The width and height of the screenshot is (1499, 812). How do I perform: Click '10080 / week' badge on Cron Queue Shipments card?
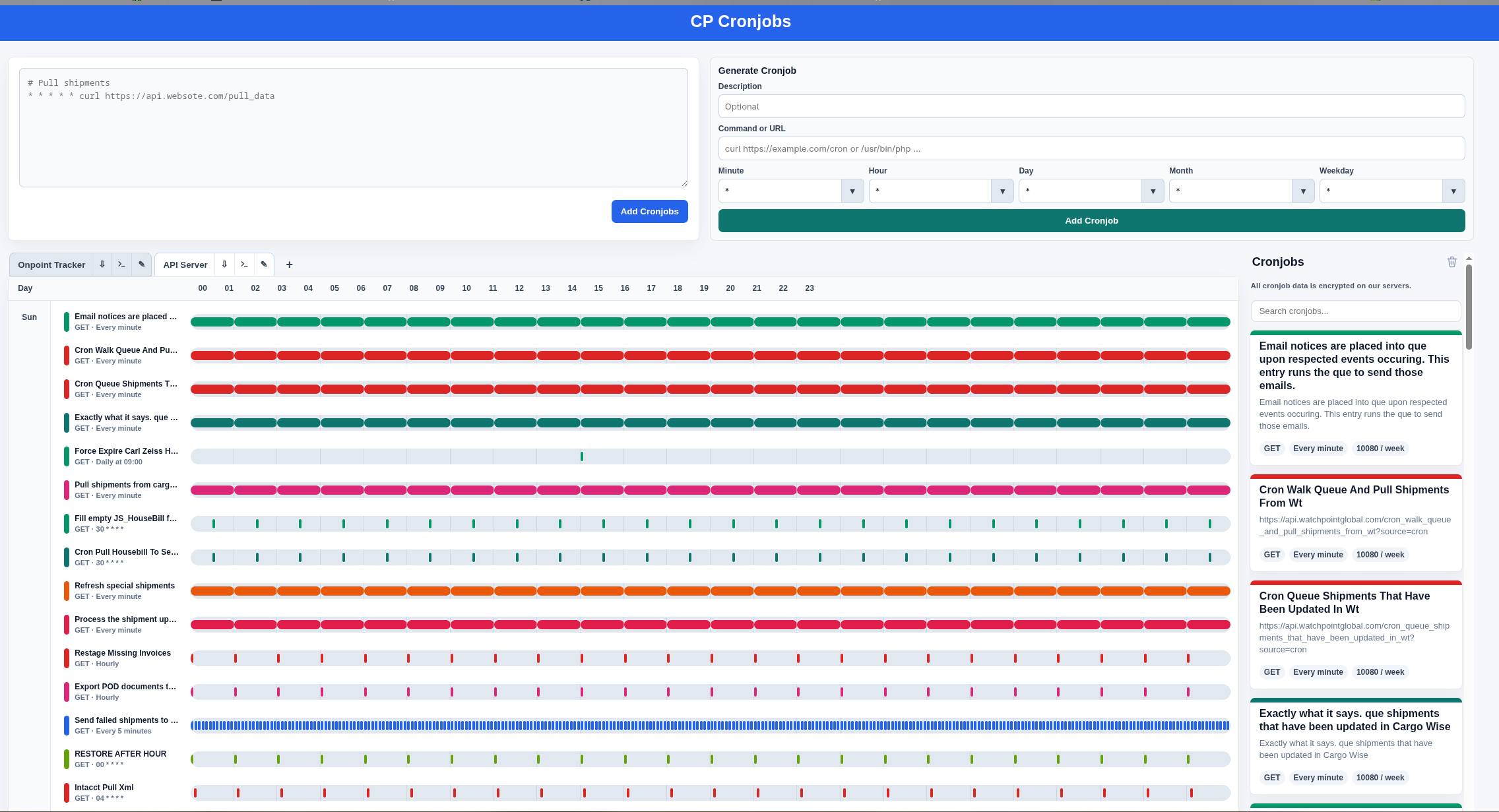(x=1380, y=672)
